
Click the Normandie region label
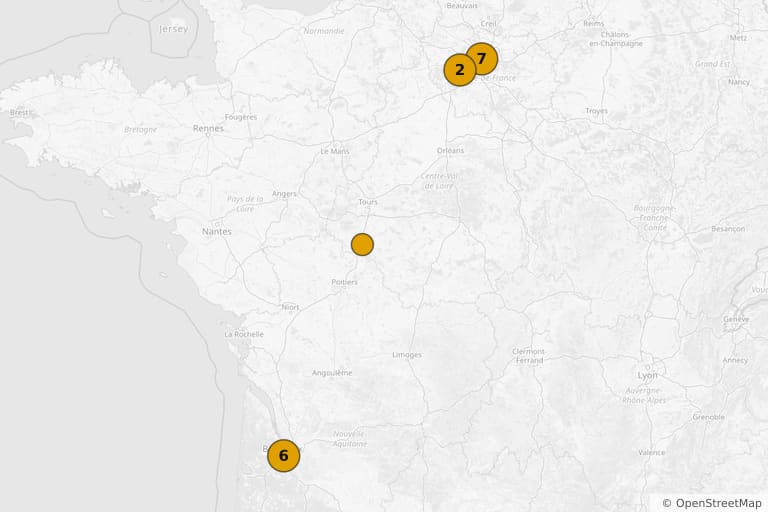324,31
